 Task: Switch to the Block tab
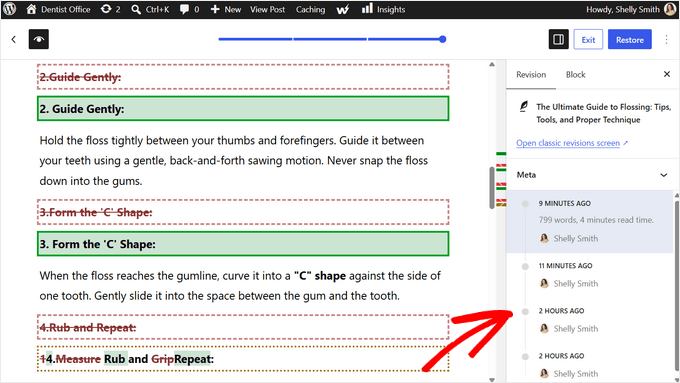pyautogui.click(x=575, y=75)
